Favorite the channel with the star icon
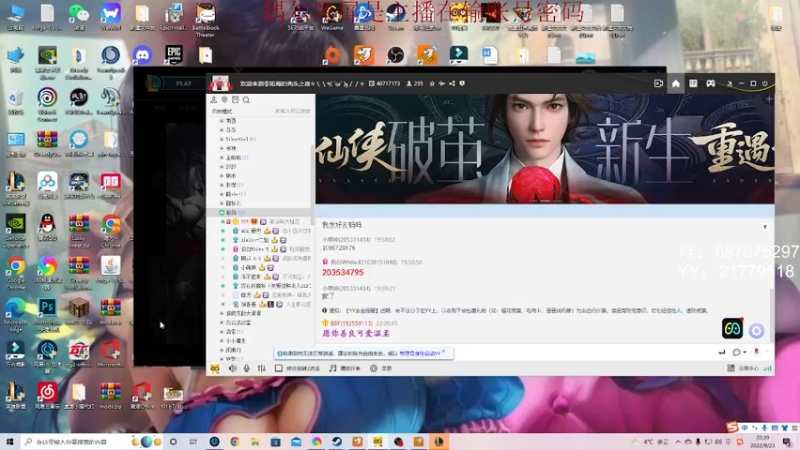This screenshot has height=450, width=800. (x=432, y=83)
